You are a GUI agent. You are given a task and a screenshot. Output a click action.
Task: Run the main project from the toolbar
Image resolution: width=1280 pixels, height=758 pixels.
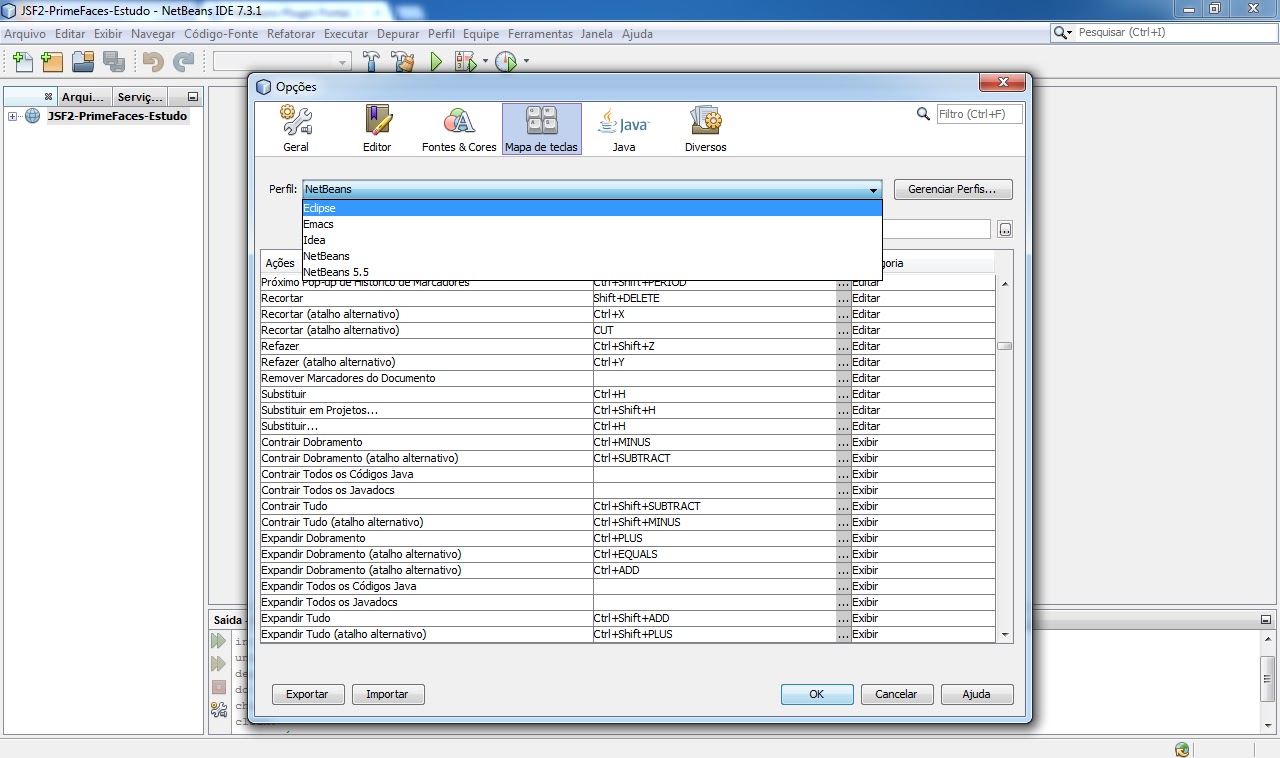(434, 61)
